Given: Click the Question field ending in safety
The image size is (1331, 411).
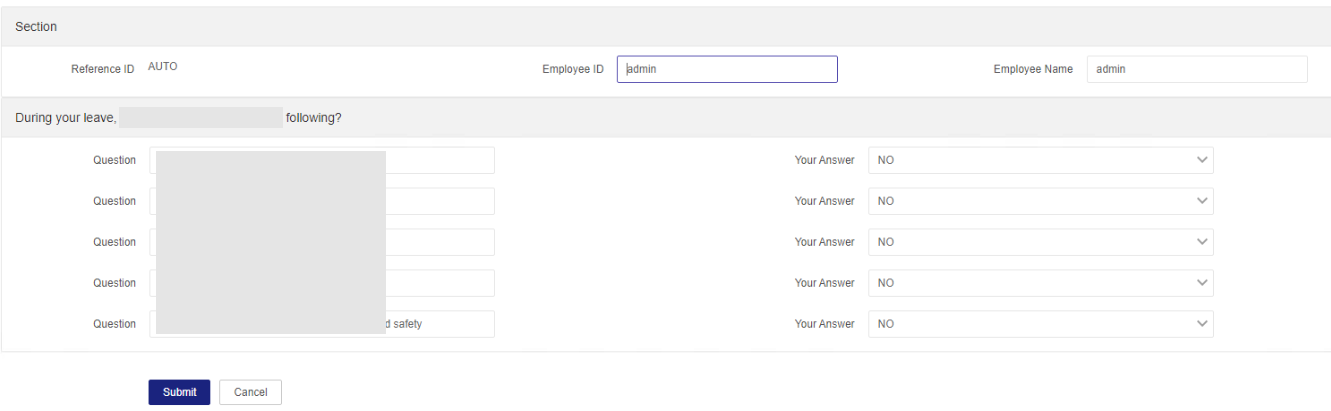Looking at the screenshot, I should [440, 324].
